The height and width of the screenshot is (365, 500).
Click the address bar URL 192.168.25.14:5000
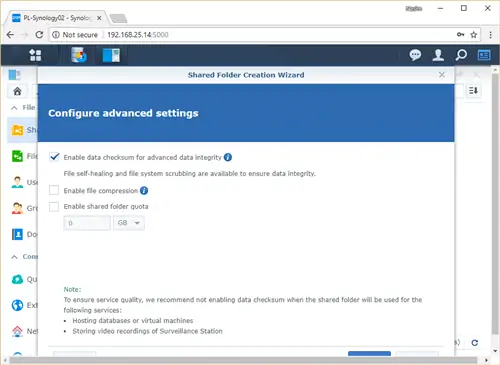pyautogui.click(x=138, y=35)
